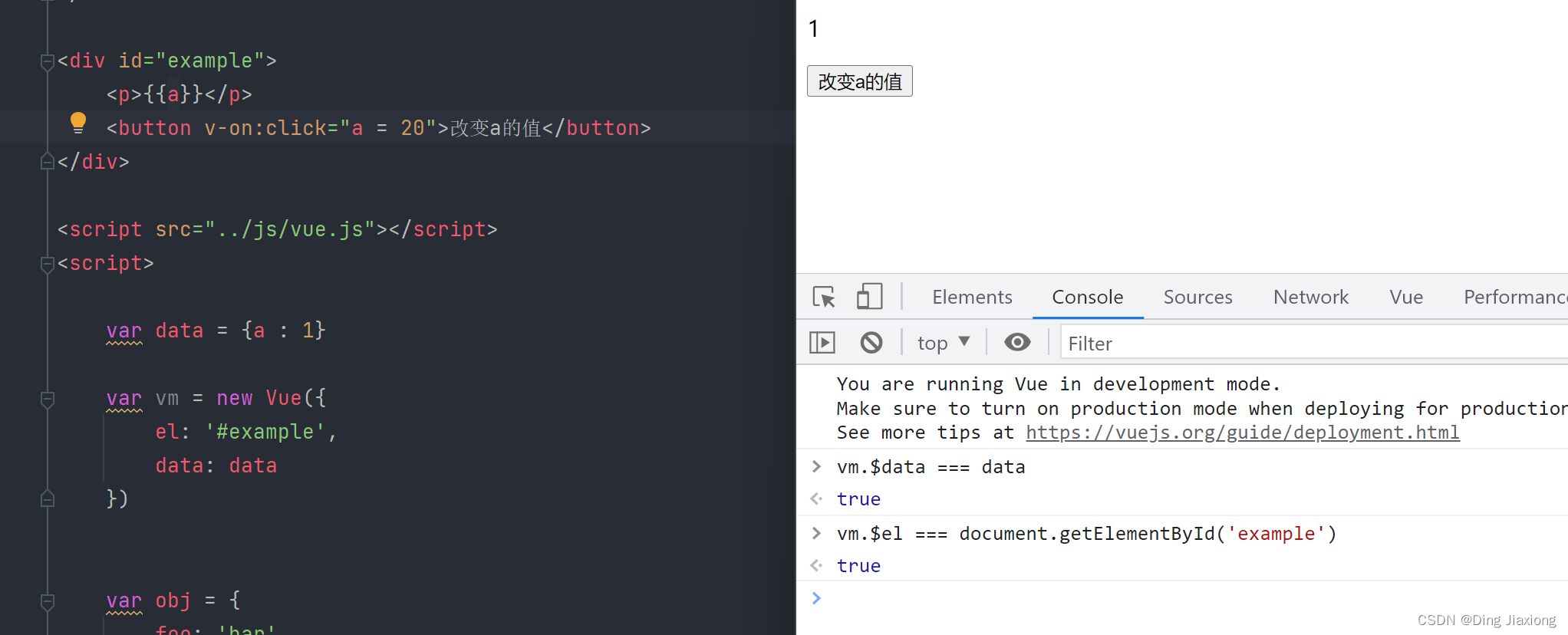The width and height of the screenshot is (1568, 635).
Task: Click the console Filter input field
Action: coord(1314,343)
